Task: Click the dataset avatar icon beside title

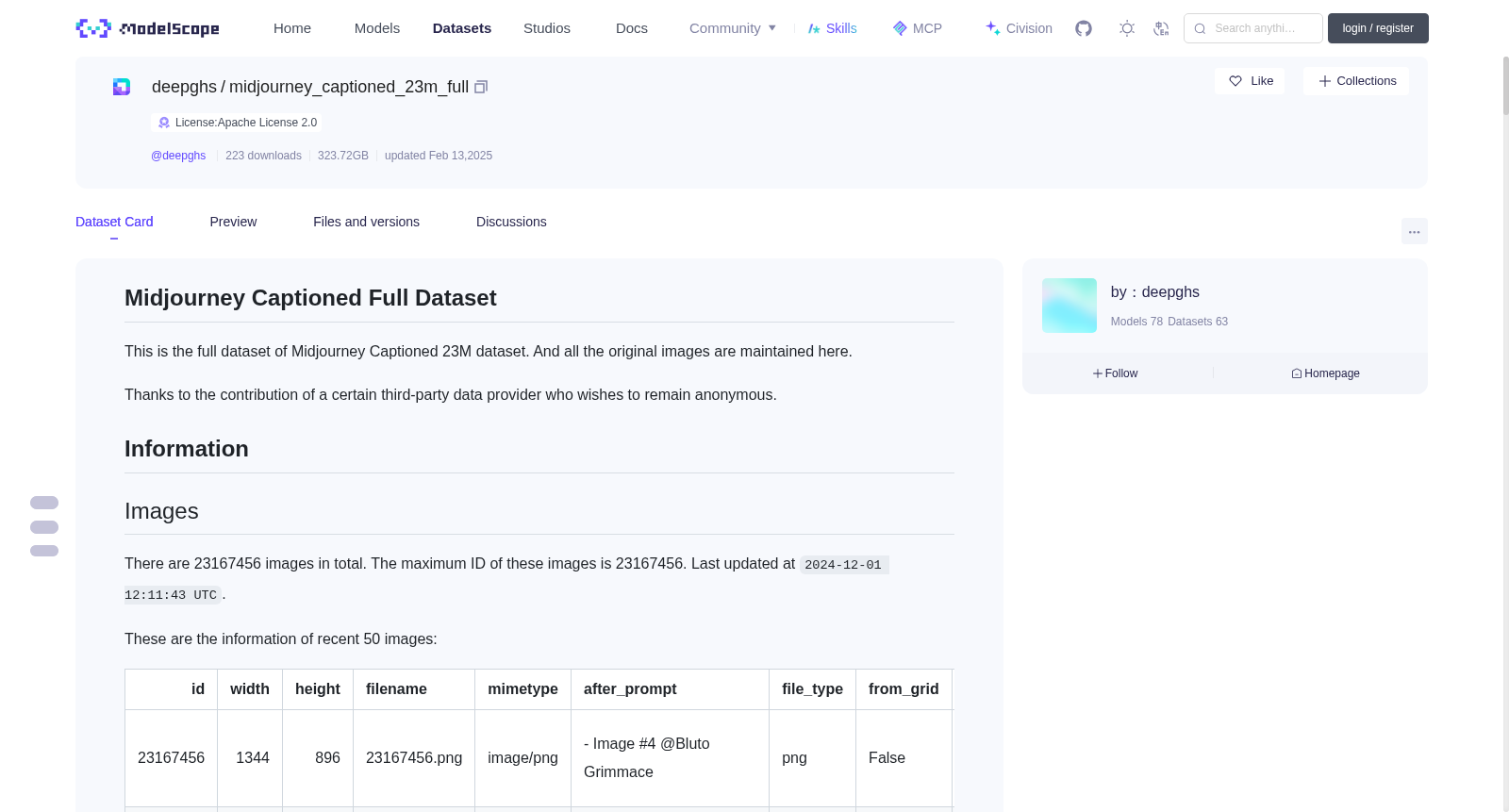Action: 122,87
